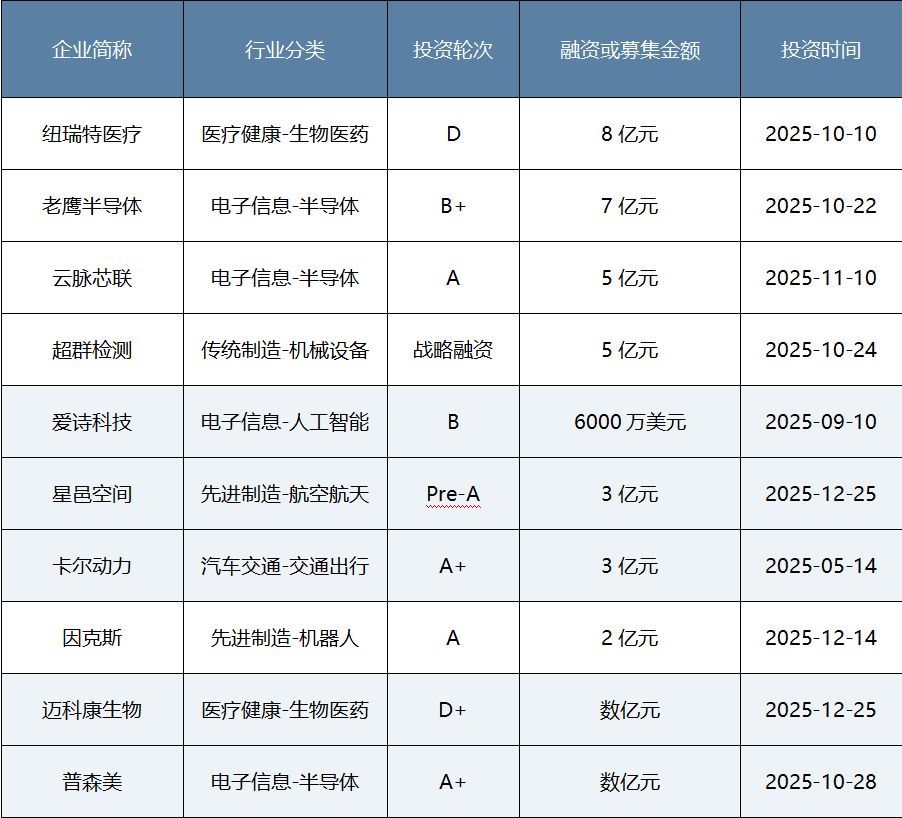Click the 企业简称 column header

click(90, 47)
